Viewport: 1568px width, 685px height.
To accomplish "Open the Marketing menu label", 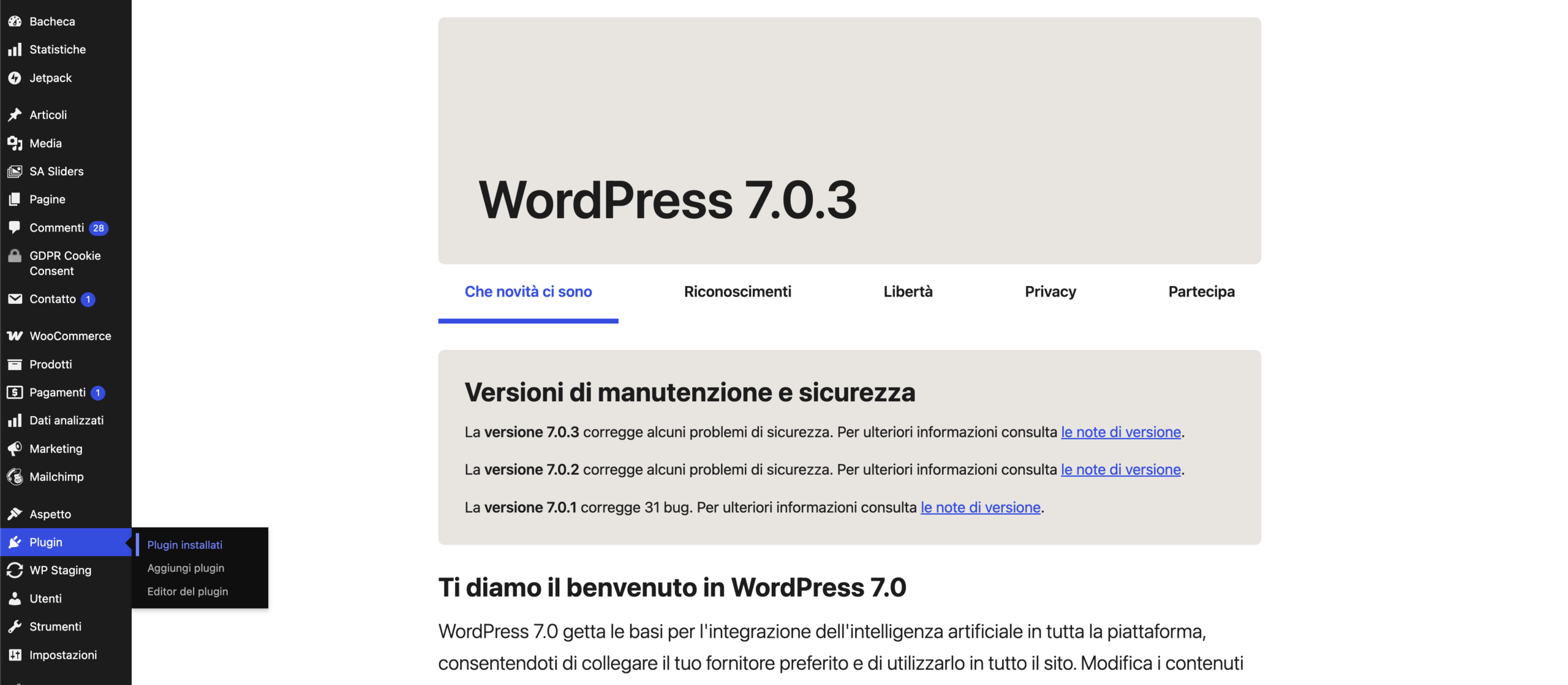I will pos(56,448).
